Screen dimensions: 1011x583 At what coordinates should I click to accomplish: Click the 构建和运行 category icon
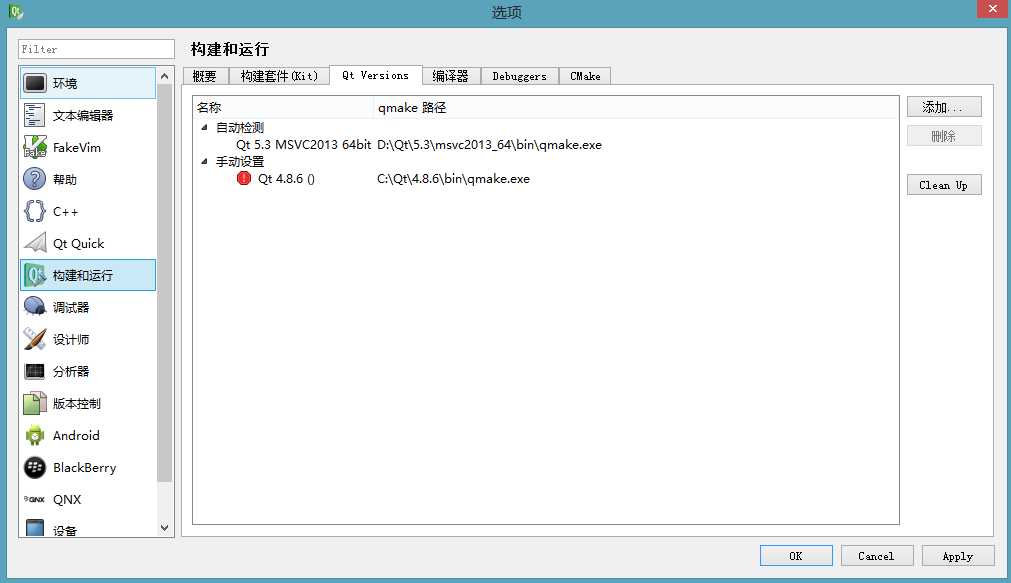pyautogui.click(x=35, y=275)
